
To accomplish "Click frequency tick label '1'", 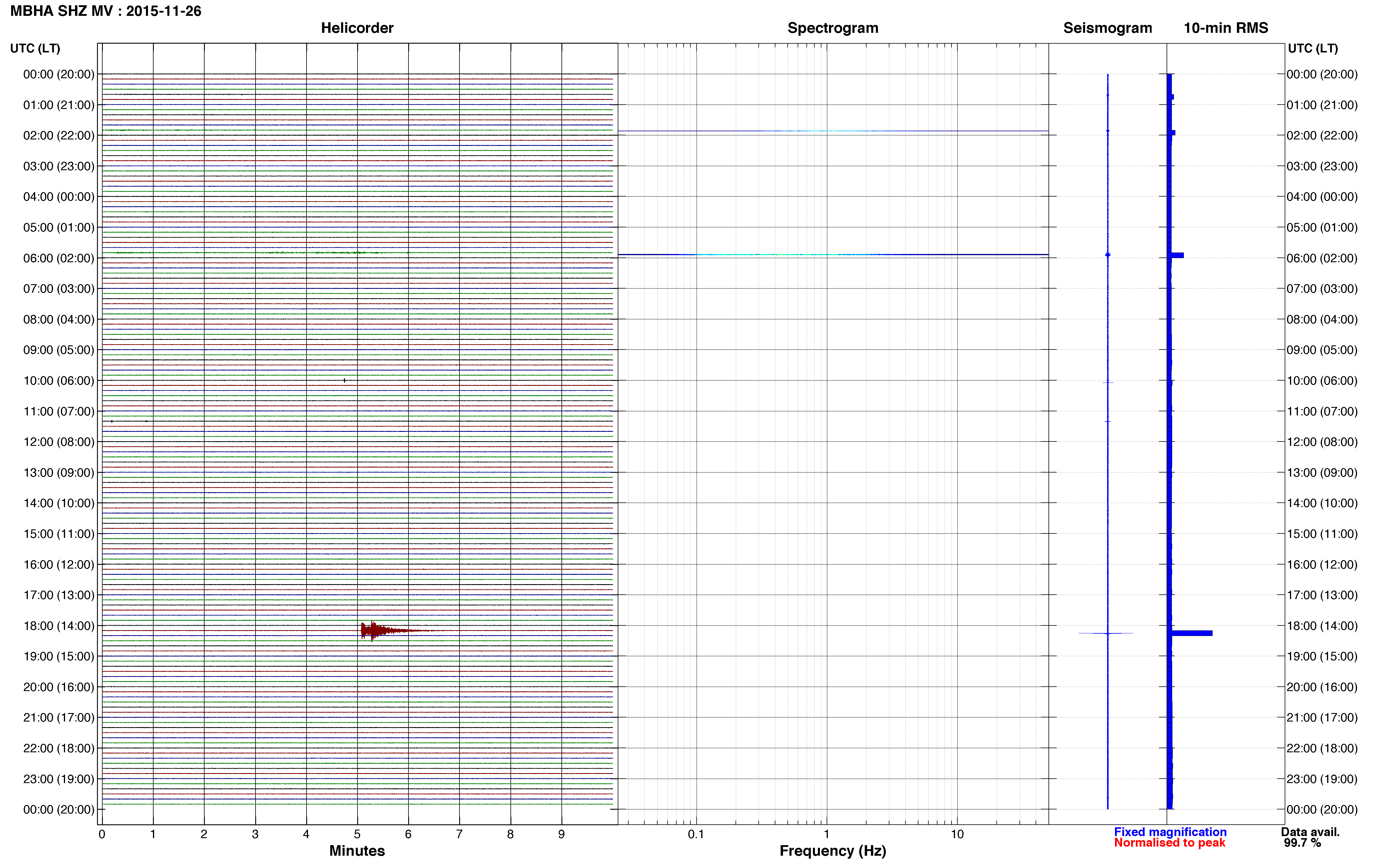I will pos(826,834).
